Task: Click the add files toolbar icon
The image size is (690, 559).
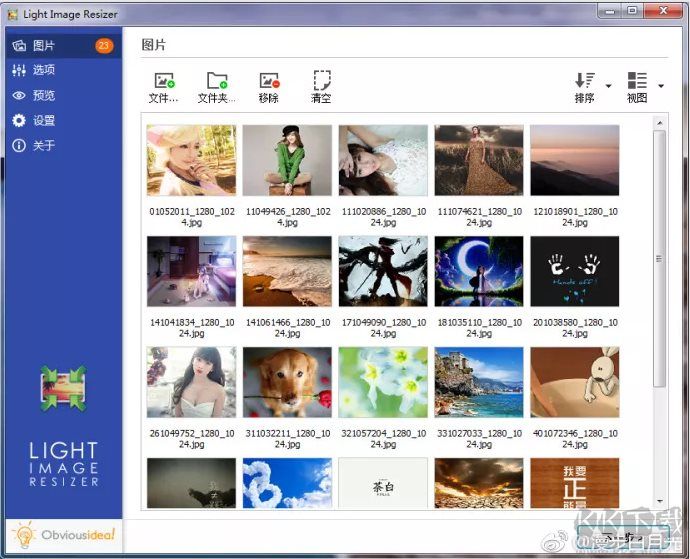Action: (164, 82)
